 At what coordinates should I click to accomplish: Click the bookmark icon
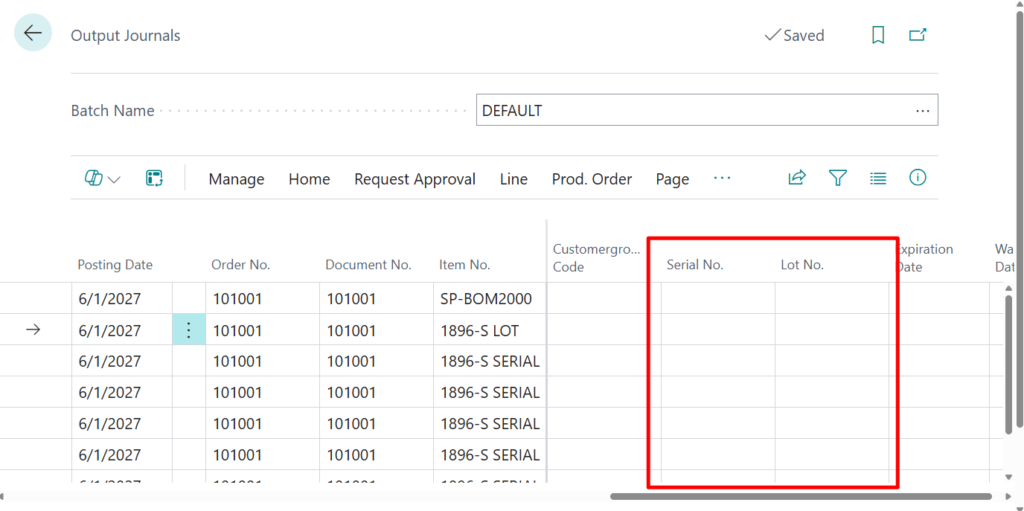(878, 35)
